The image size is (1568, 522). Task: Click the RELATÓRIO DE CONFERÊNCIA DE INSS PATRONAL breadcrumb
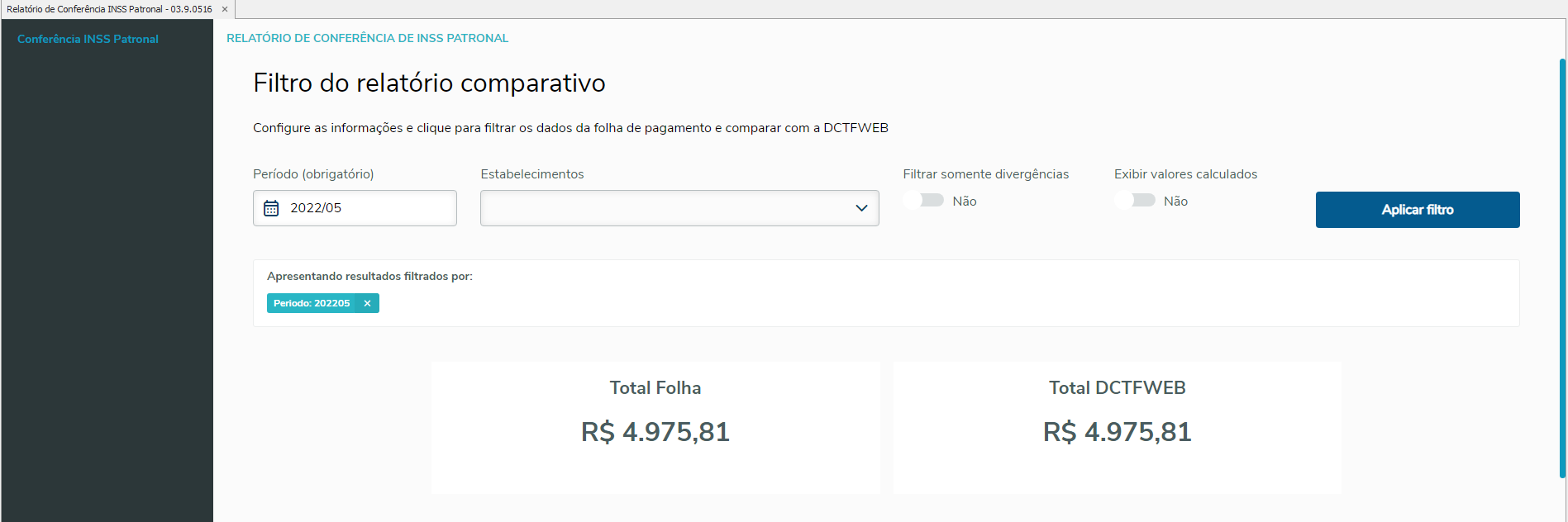(367, 38)
